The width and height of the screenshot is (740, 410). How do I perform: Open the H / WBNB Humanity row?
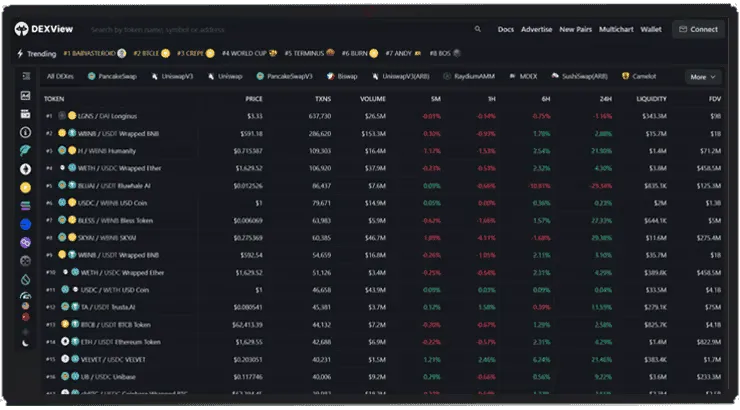pyautogui.click(x=383, y=151)
